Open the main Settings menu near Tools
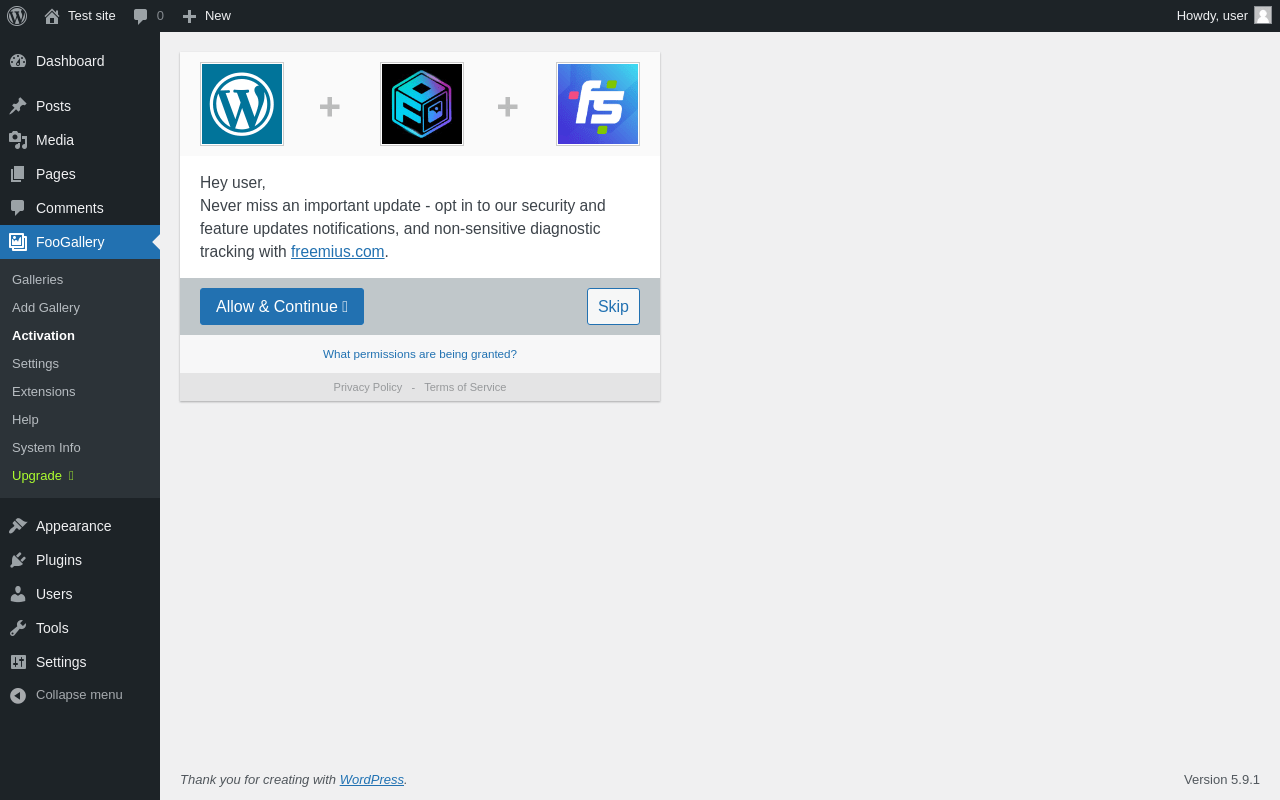This screenshot has height=800, width=1280. tap(80, 662)
